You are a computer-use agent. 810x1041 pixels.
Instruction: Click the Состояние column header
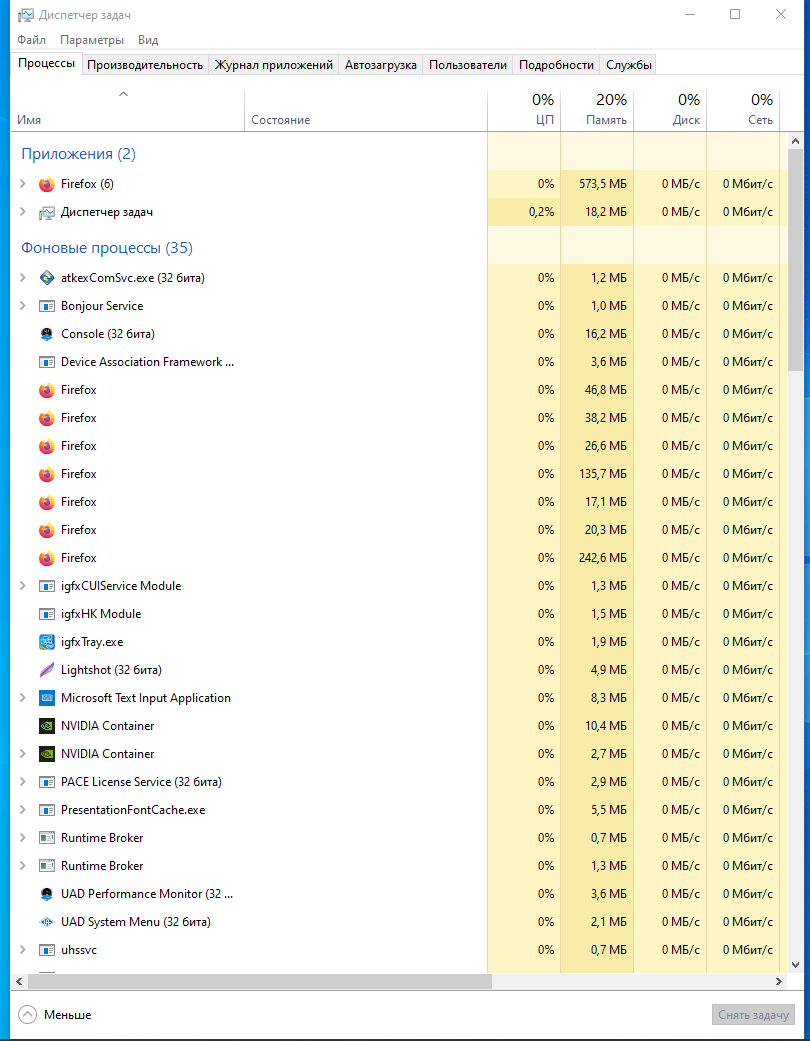[x=366, y=110]
